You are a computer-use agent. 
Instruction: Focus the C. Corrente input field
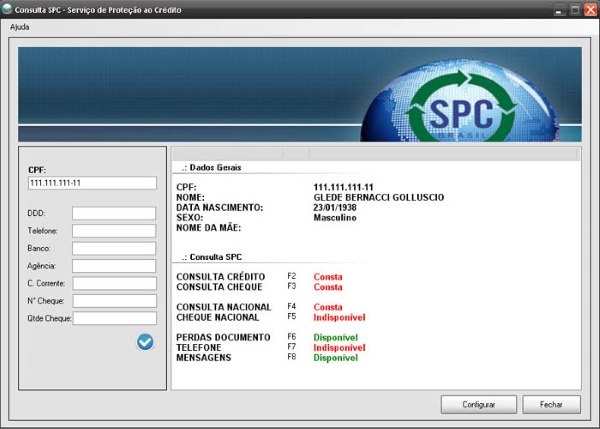pos(114,284)
